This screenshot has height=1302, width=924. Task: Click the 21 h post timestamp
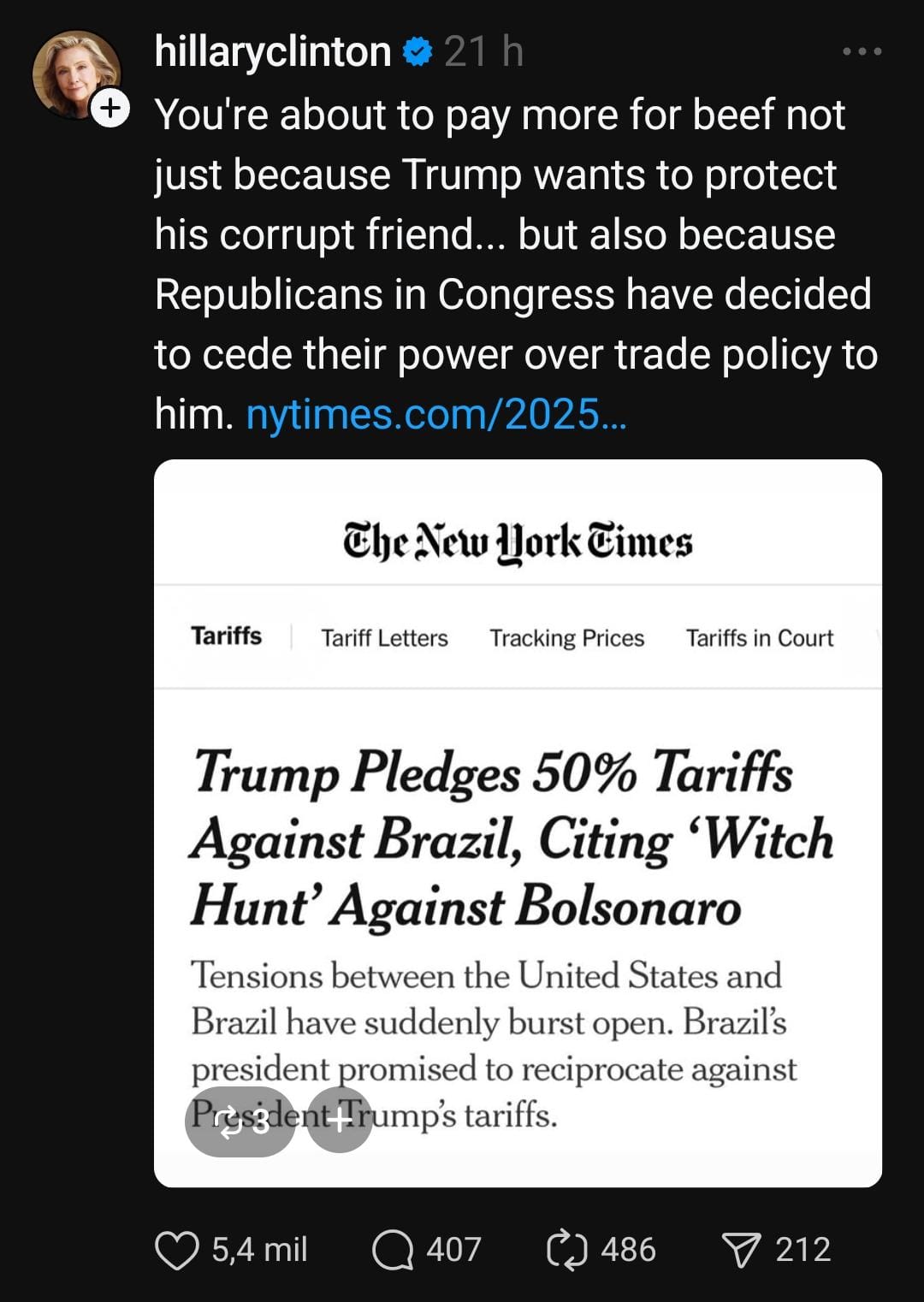click(x=483, y=52)
